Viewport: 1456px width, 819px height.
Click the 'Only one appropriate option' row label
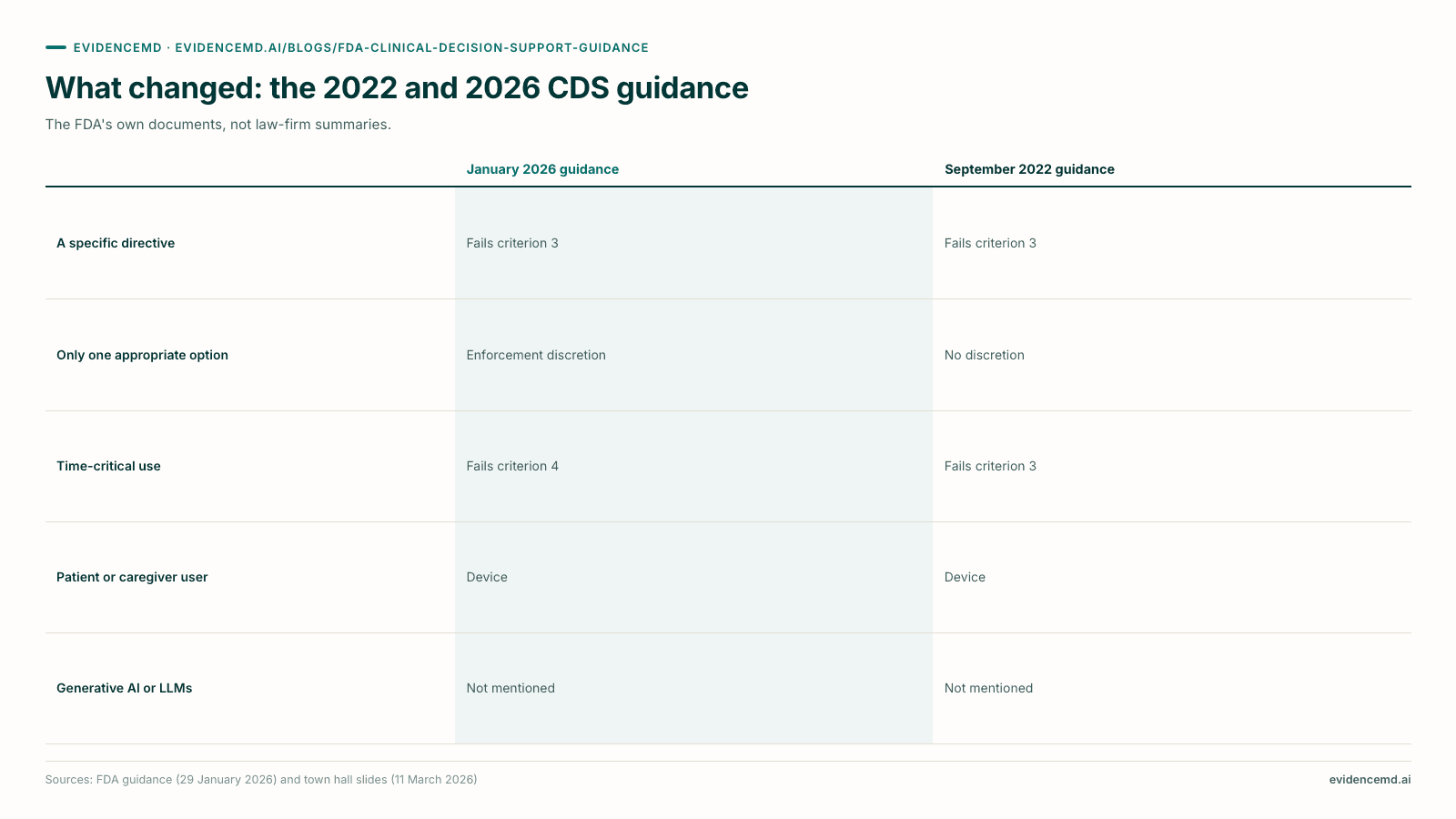(x=142, y=355)
